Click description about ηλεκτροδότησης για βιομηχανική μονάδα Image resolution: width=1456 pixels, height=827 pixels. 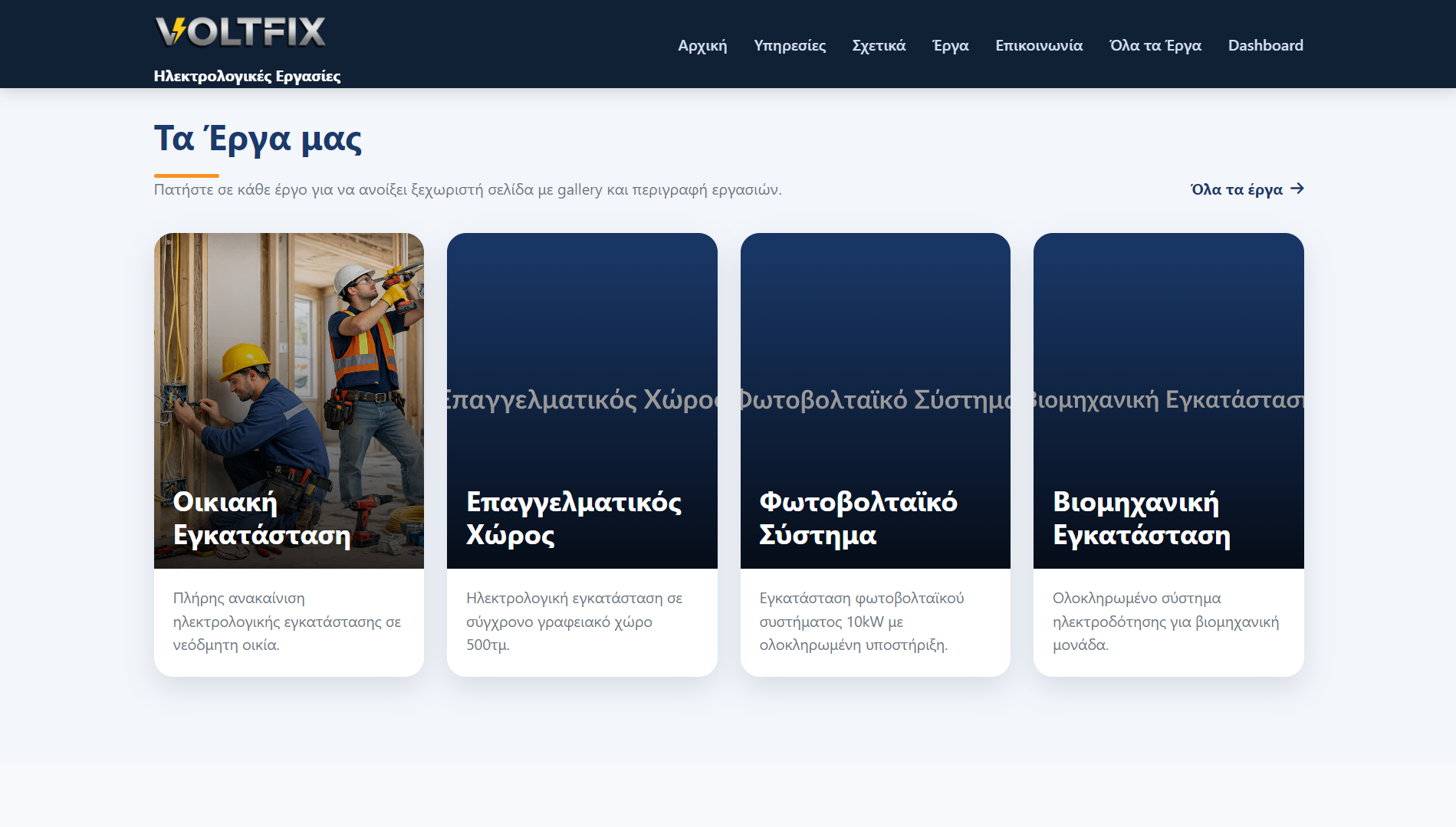coord(1166,622)
